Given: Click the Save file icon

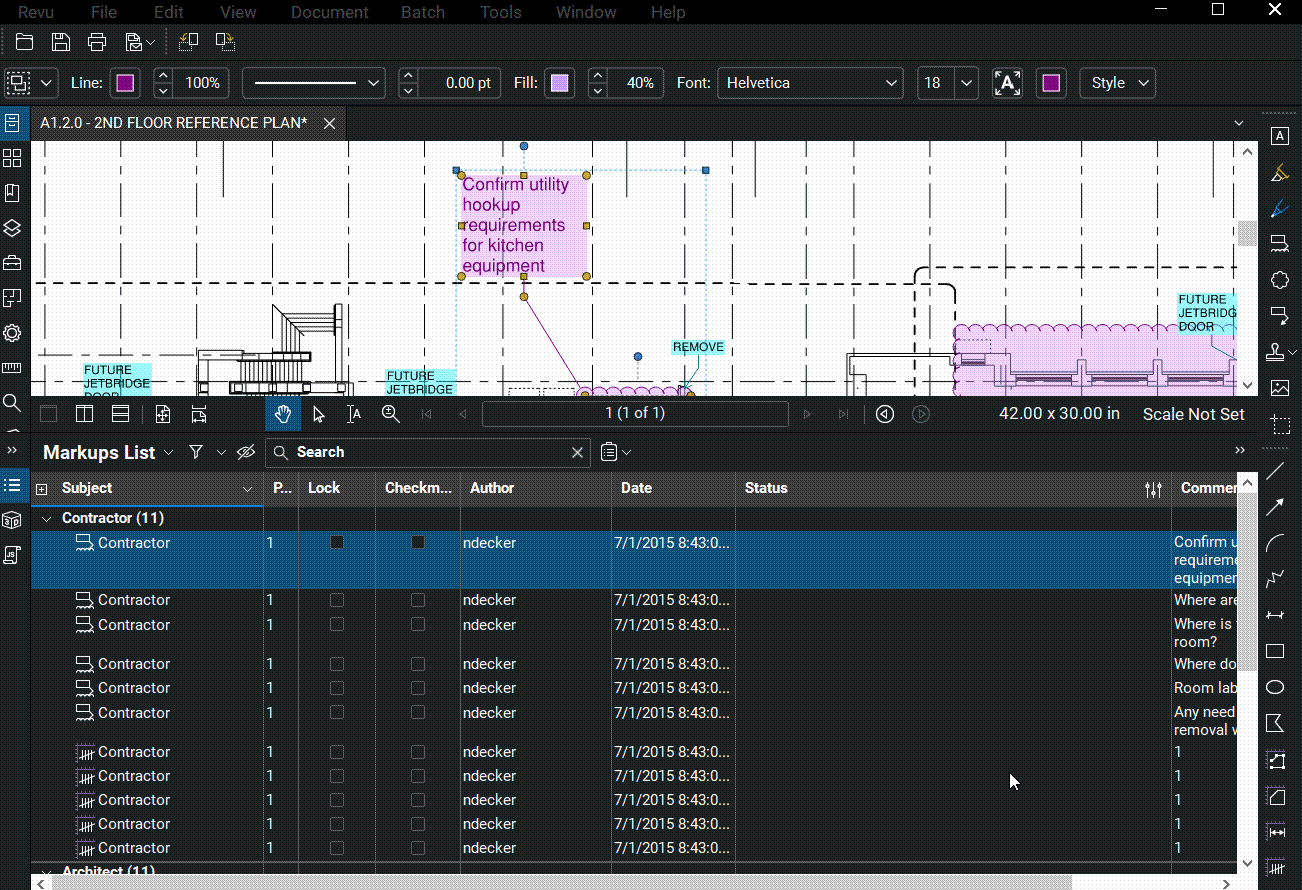Looking at the screenshot, I should [61, 42].
